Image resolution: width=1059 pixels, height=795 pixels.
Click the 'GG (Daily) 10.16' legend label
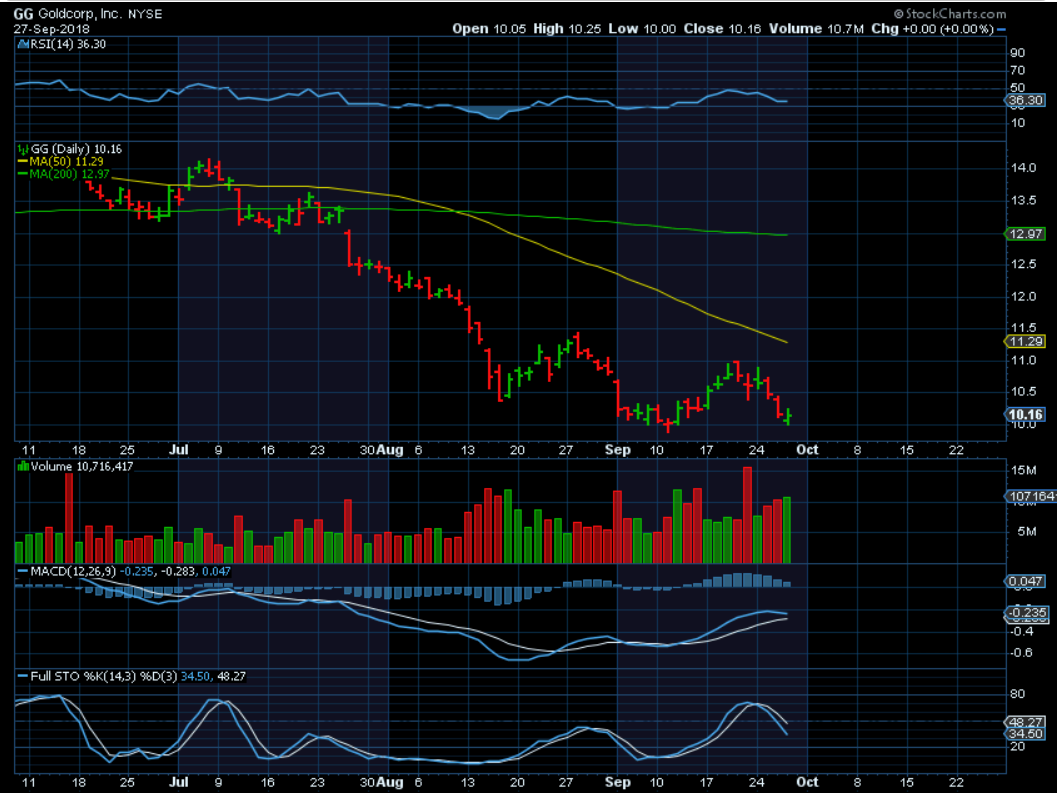[x=76, y=149]
